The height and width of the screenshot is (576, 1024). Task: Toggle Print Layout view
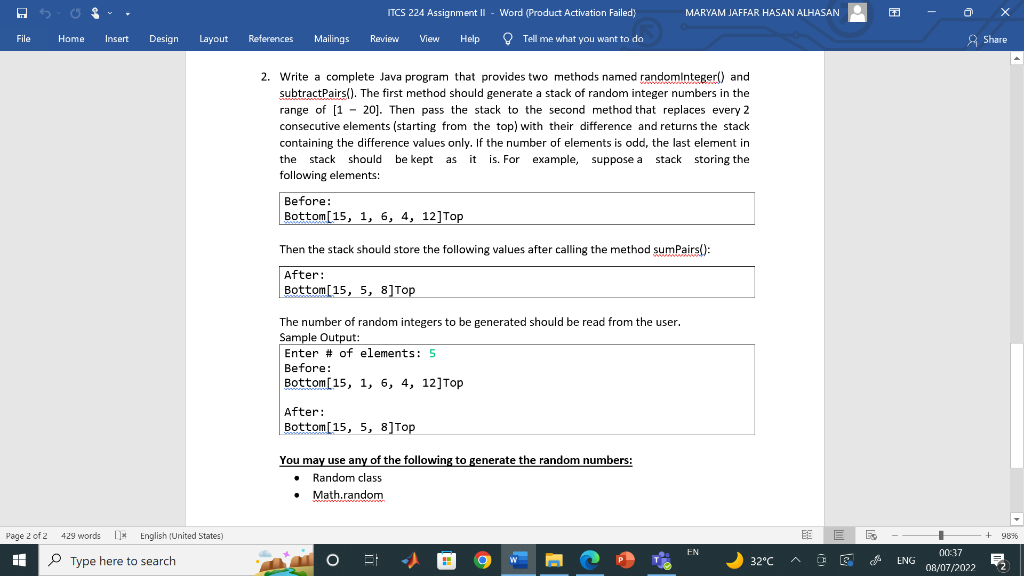(x=839, y=534)
